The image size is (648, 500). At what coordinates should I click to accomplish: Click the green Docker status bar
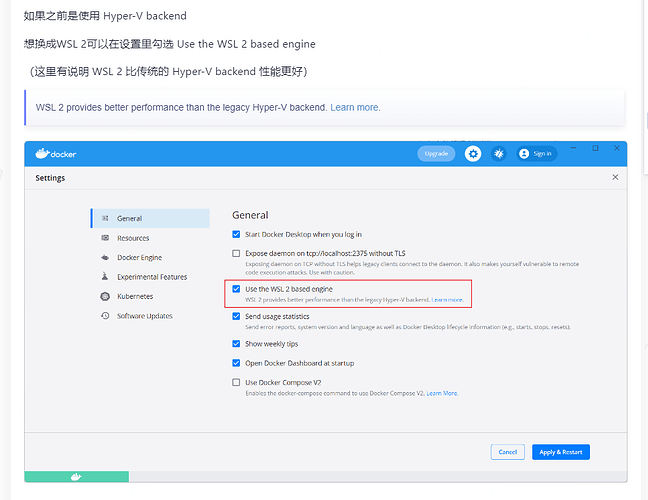click(76, 477)
